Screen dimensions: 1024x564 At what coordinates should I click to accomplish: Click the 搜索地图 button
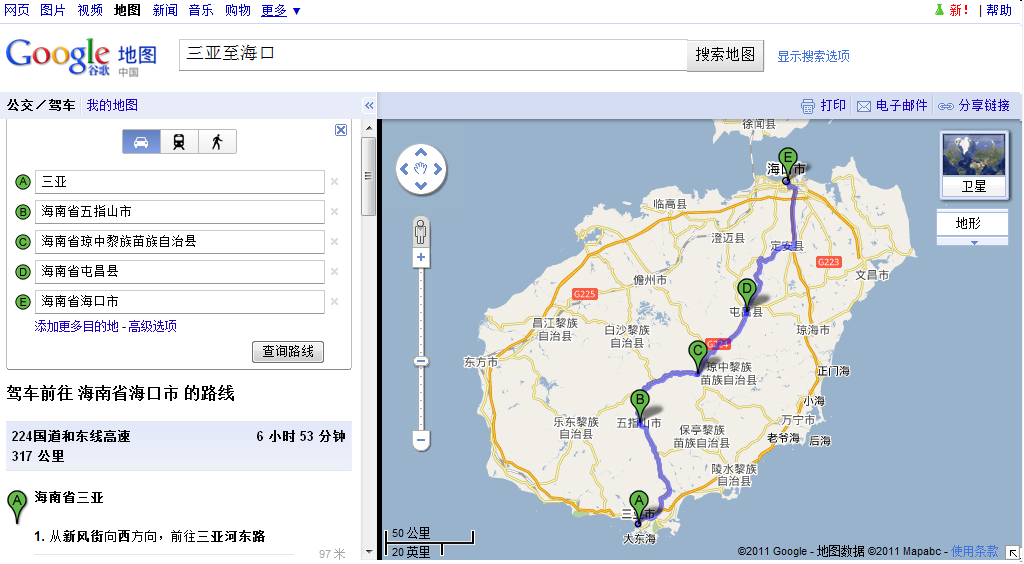725,55
